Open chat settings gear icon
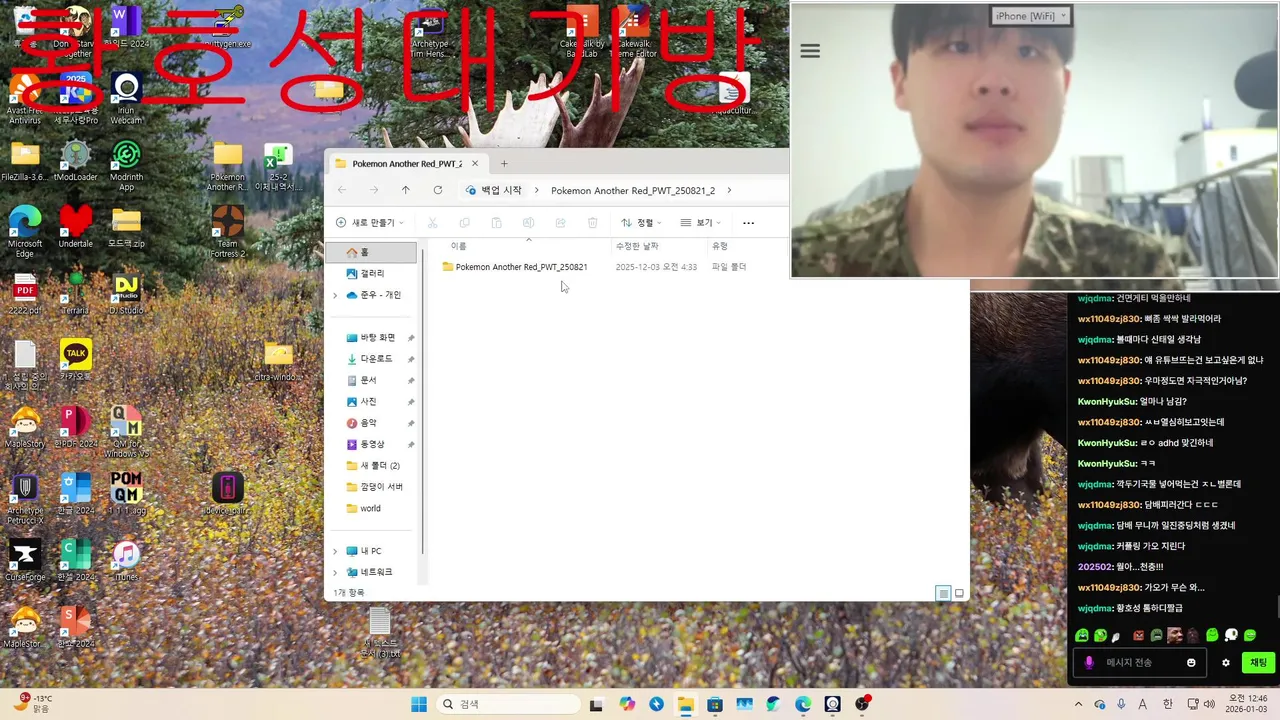The height and width of the screenshot is (720, 1280). (x=1226, y=662)
